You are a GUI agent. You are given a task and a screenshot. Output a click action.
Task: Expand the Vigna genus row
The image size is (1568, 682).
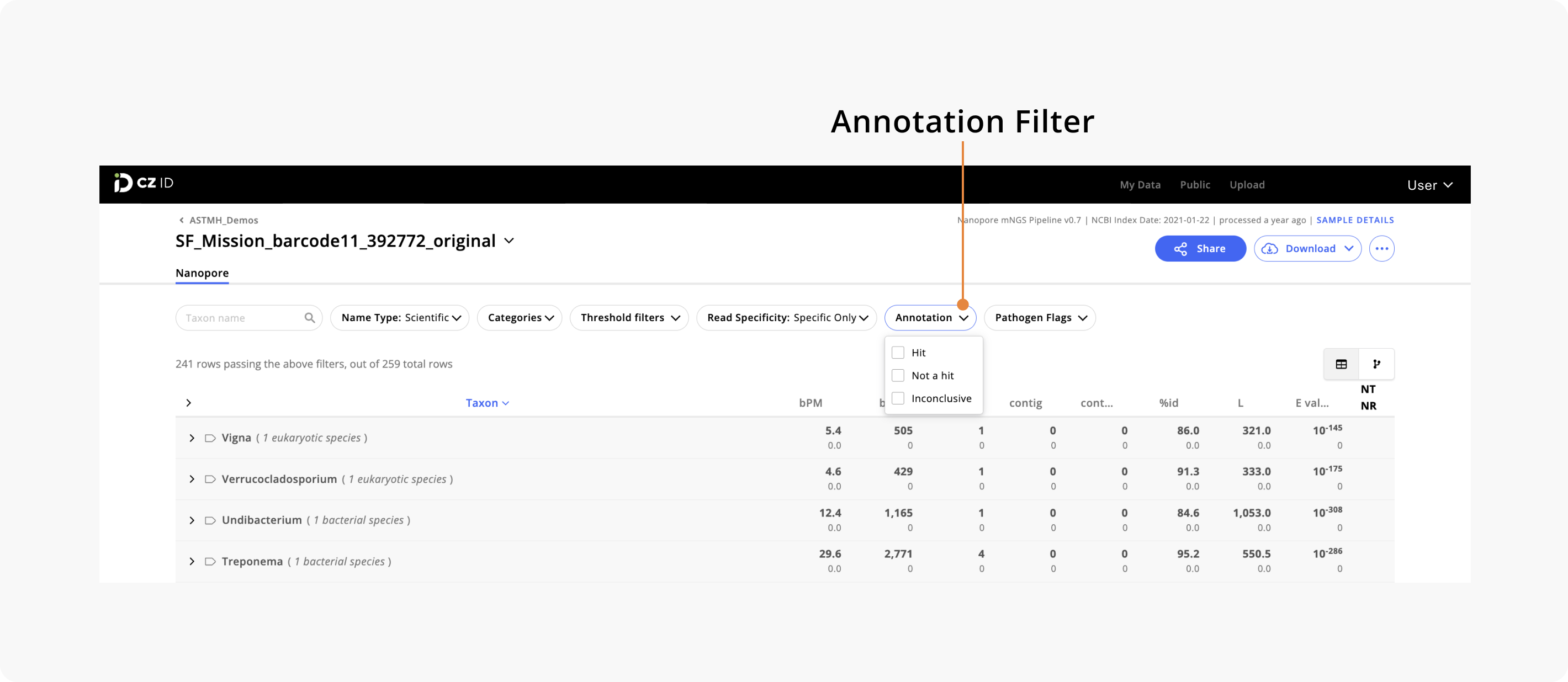coord(192,438)
